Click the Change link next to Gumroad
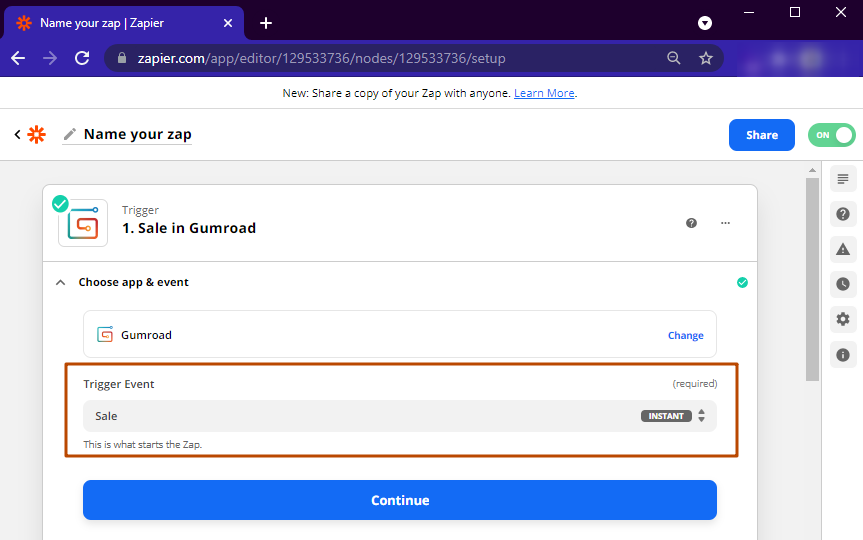 click(685, 335)
